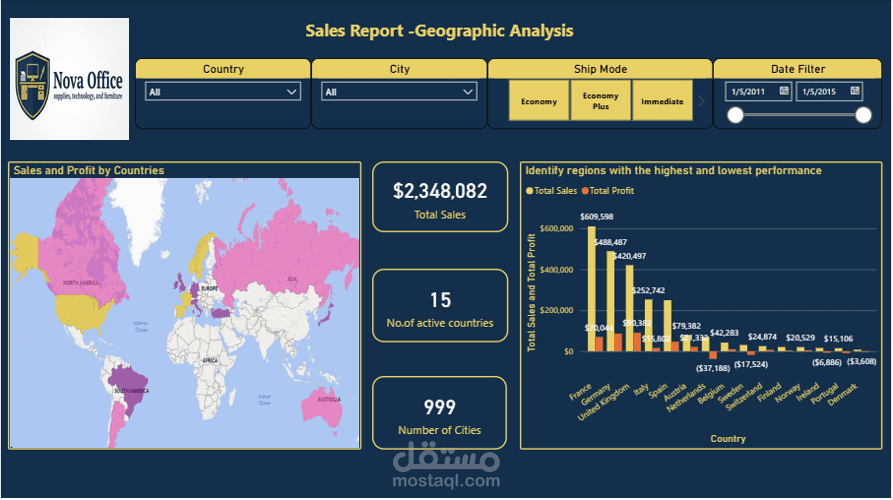Select Brazil on the world map

pos(129,382)
